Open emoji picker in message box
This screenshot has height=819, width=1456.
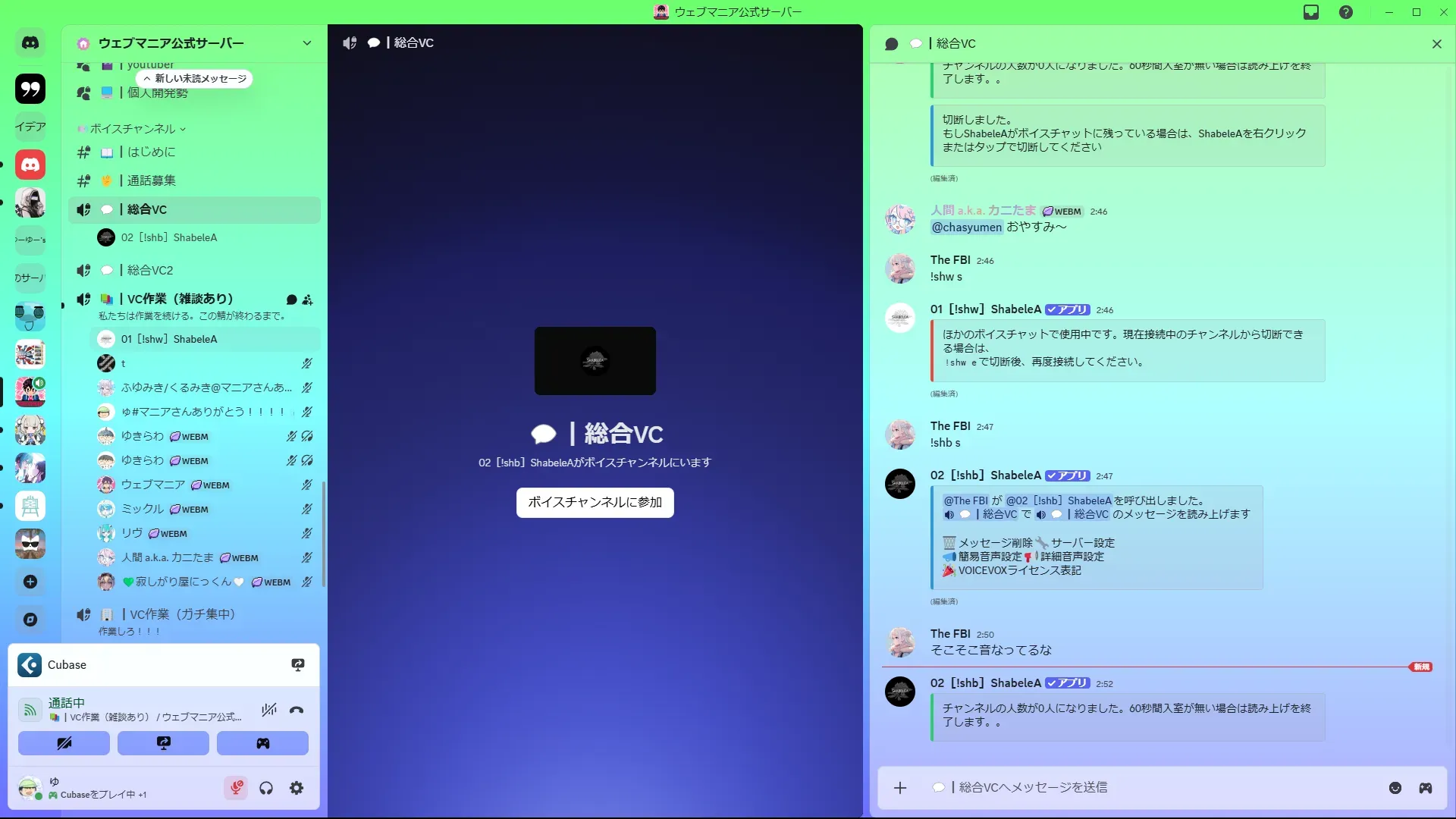1395,788
